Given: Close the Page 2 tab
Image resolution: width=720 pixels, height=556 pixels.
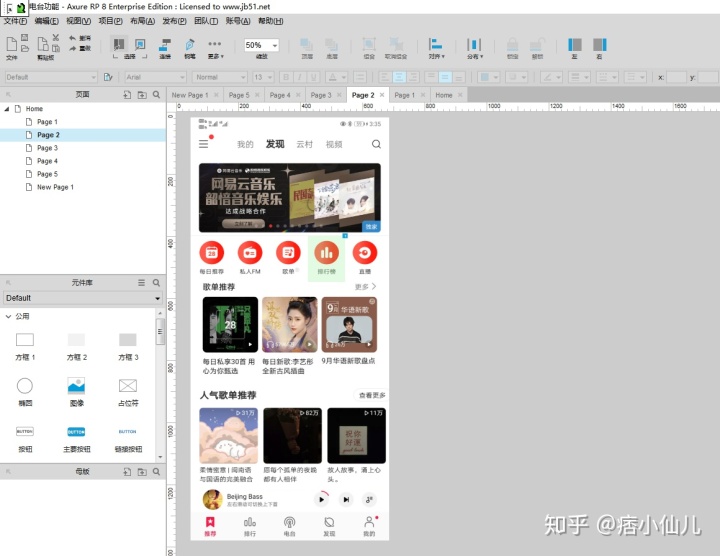Looking at the screenshot, I should [382, 95].
